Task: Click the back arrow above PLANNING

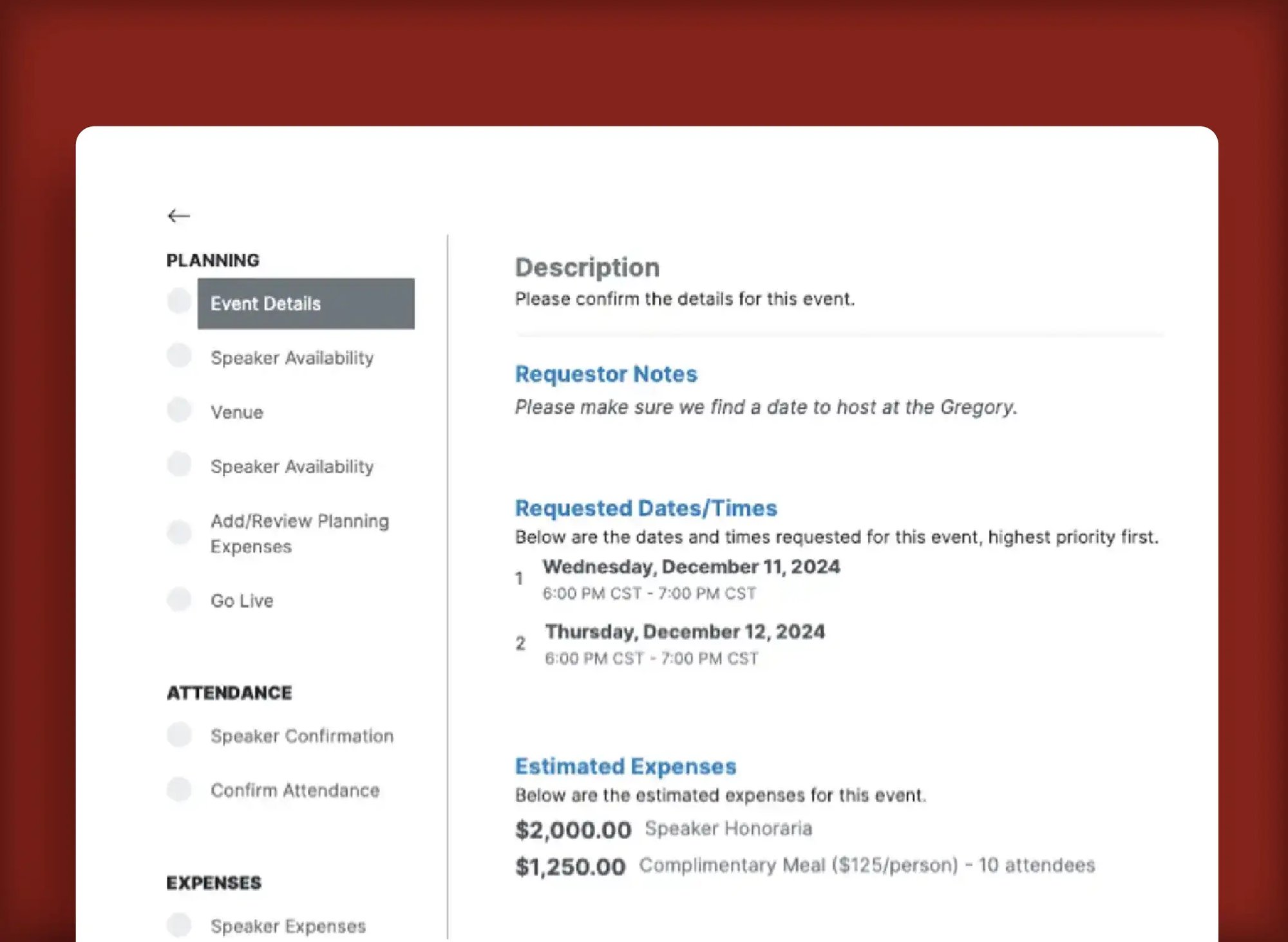Action: (x=179, y=216)
